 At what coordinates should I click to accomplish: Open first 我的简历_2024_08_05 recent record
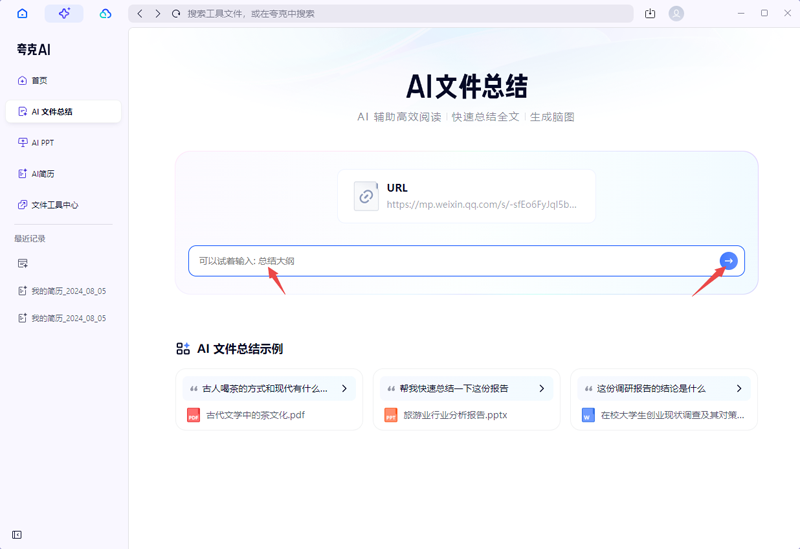(63, 291)
